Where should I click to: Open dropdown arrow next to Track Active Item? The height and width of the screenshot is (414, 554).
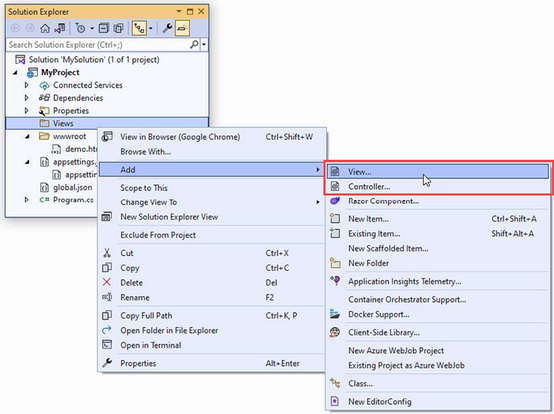point(151,28)
